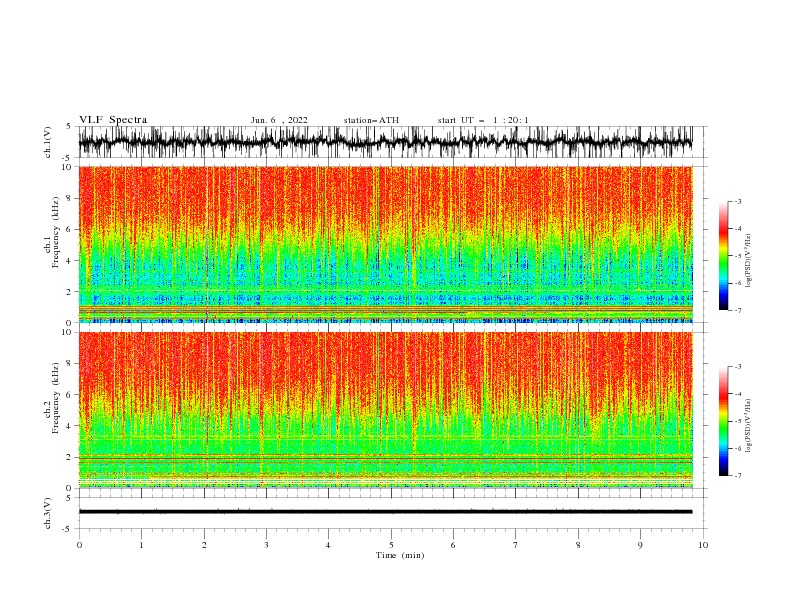Viewport: 792px width, 612px height.
Task: Click the time axis tick label '5'
Action: [x=391, y=545]
